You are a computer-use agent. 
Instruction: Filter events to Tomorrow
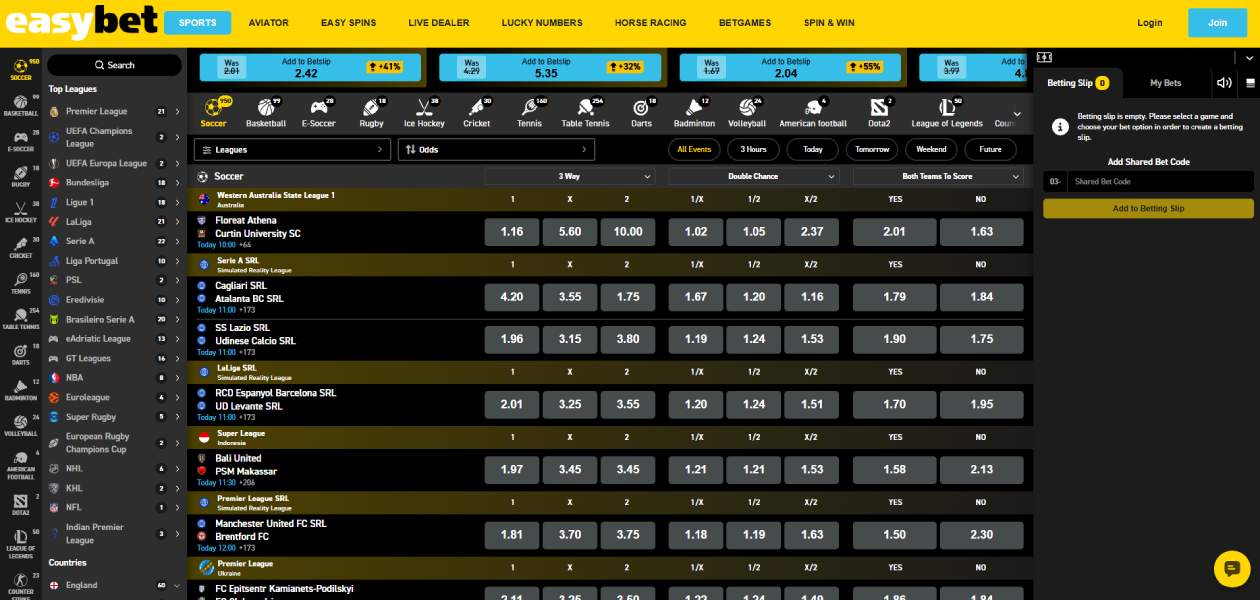[x=872, y=149]
